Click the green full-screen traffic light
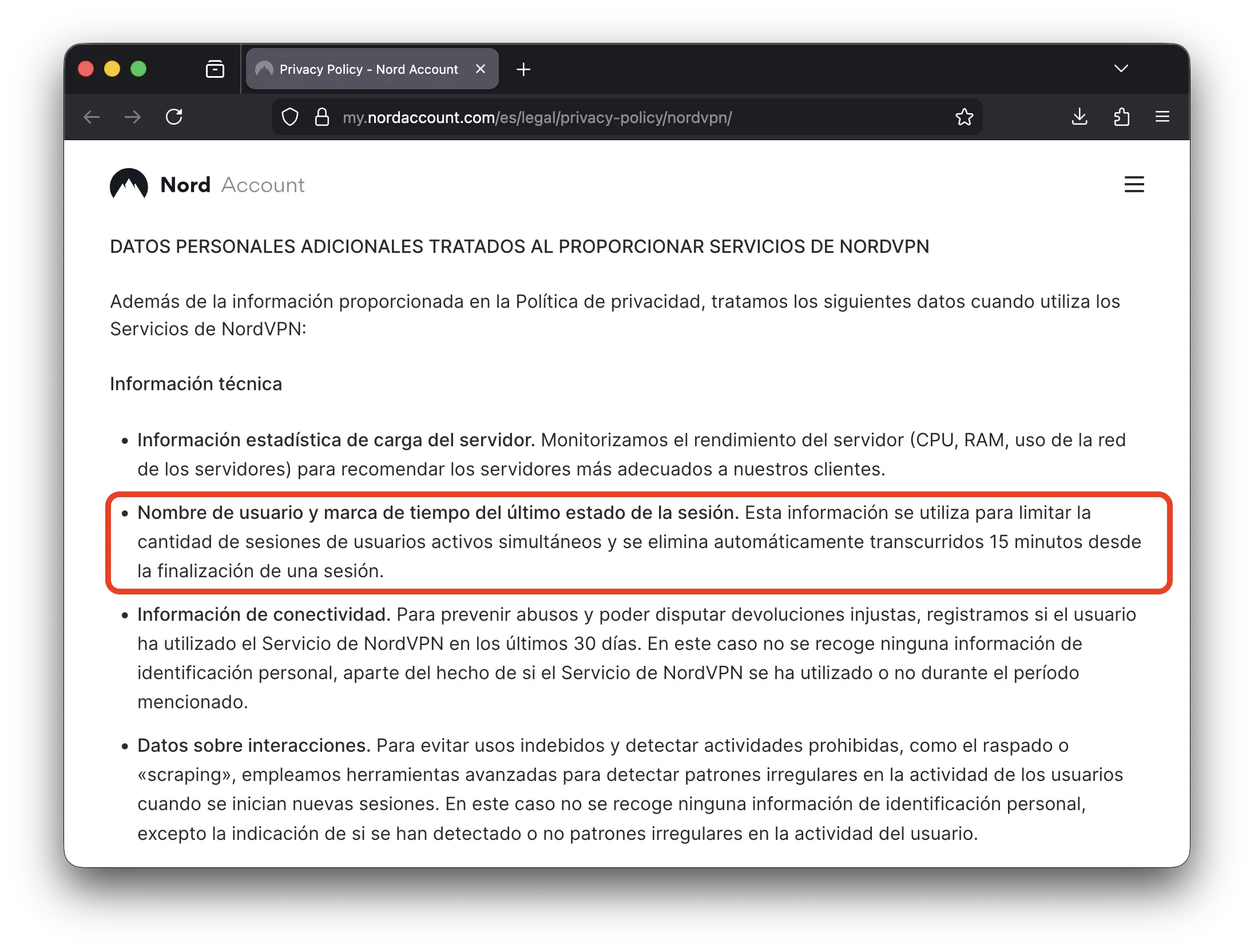Screen dimensions: 1254x952 pyautogui.click(x=137, y=69)
